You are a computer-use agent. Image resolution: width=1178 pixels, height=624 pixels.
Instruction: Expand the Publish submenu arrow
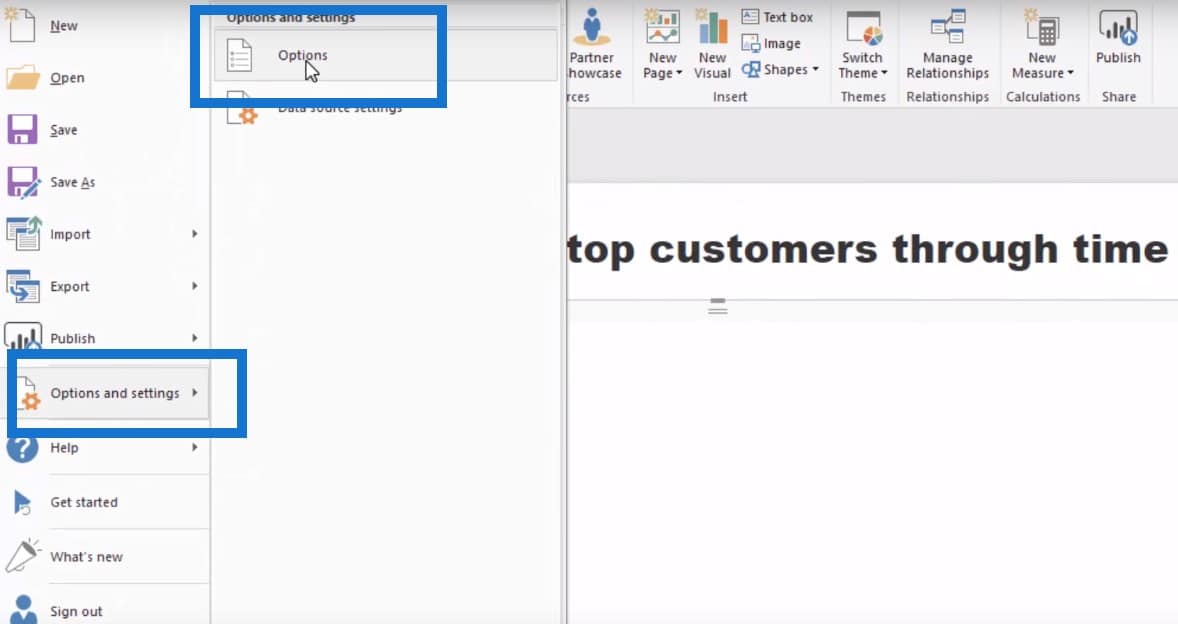(x=195, y=338)
